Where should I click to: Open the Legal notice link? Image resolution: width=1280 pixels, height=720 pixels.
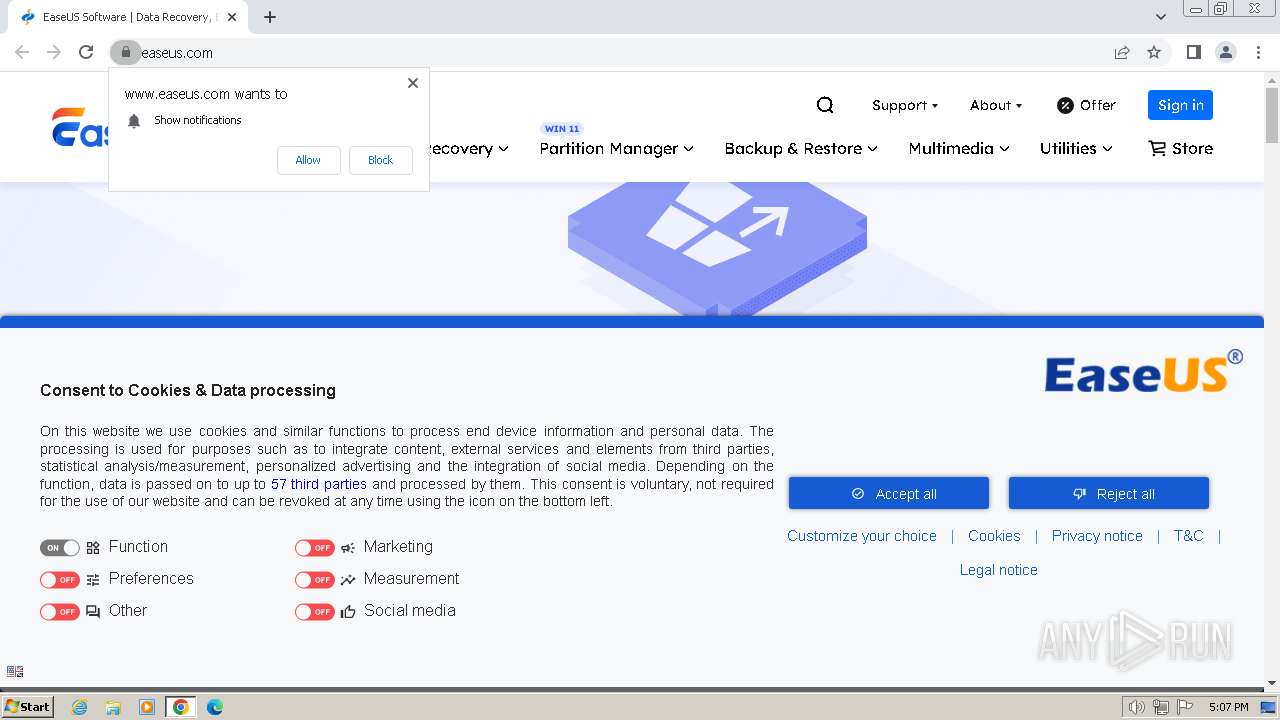coord(999,570)
